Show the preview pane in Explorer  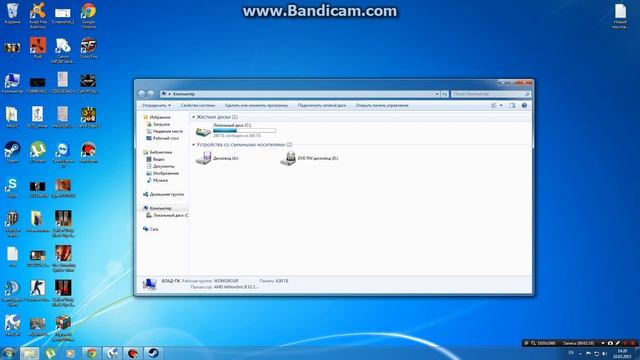click(x=512, y=105)
